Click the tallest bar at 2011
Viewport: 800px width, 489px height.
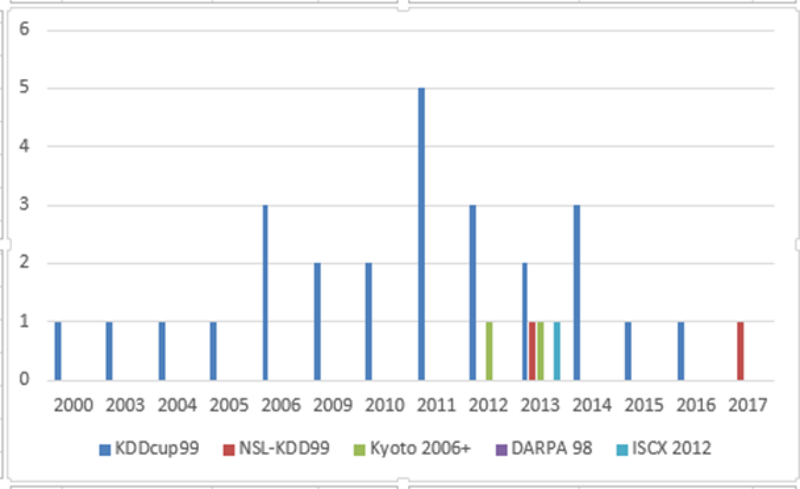pyautogui.click(x=421, y=234)
